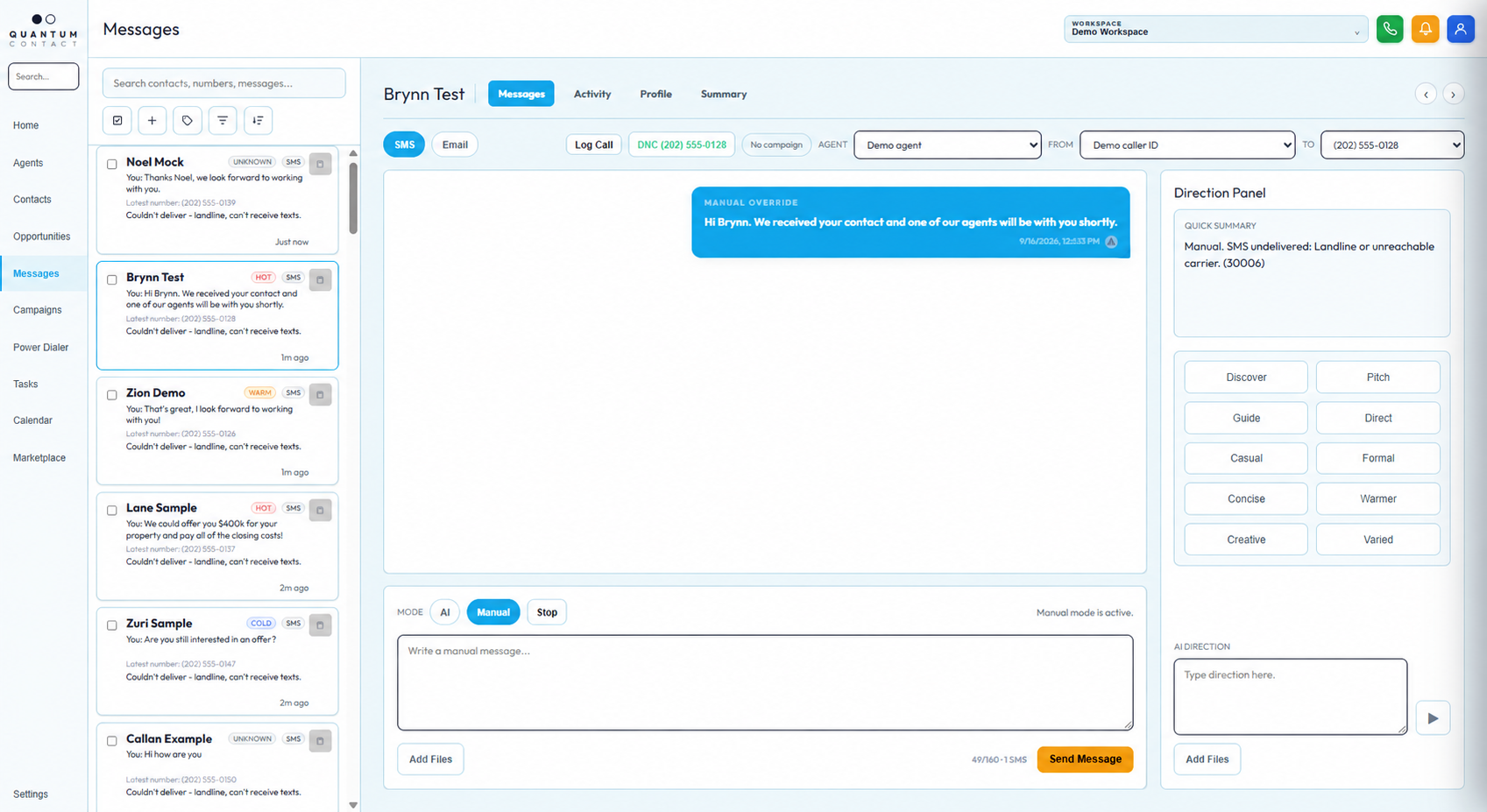The width and height of the screenshot is (1487, 812).
Task: Click the select-all checkmark toolbar icon
Action: 117,120
